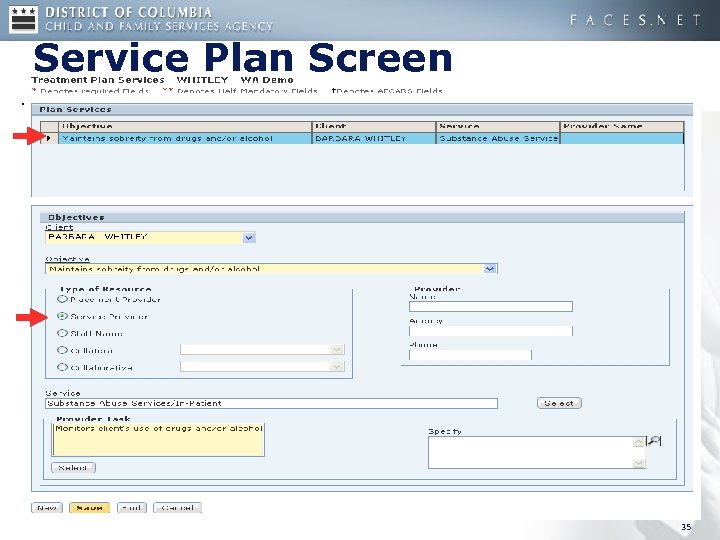Click the Service field with Substance Abuse Services/In-Patient
This screenshot has height=540, width=720.
click(x=271, y=403)
